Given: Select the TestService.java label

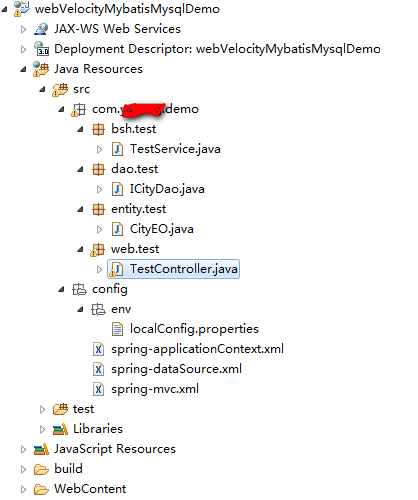Looking at the screenshot, I should (175, 149).
